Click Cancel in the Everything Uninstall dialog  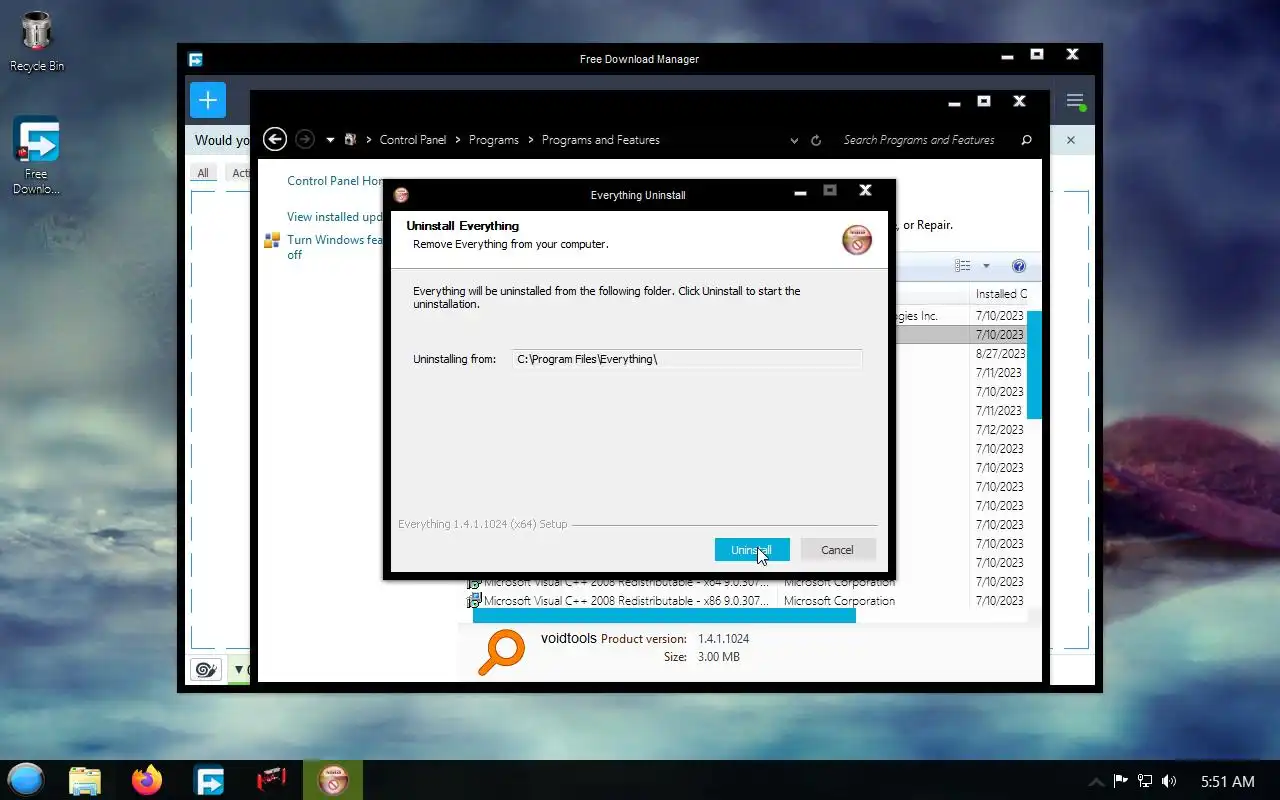pos(837,550)
